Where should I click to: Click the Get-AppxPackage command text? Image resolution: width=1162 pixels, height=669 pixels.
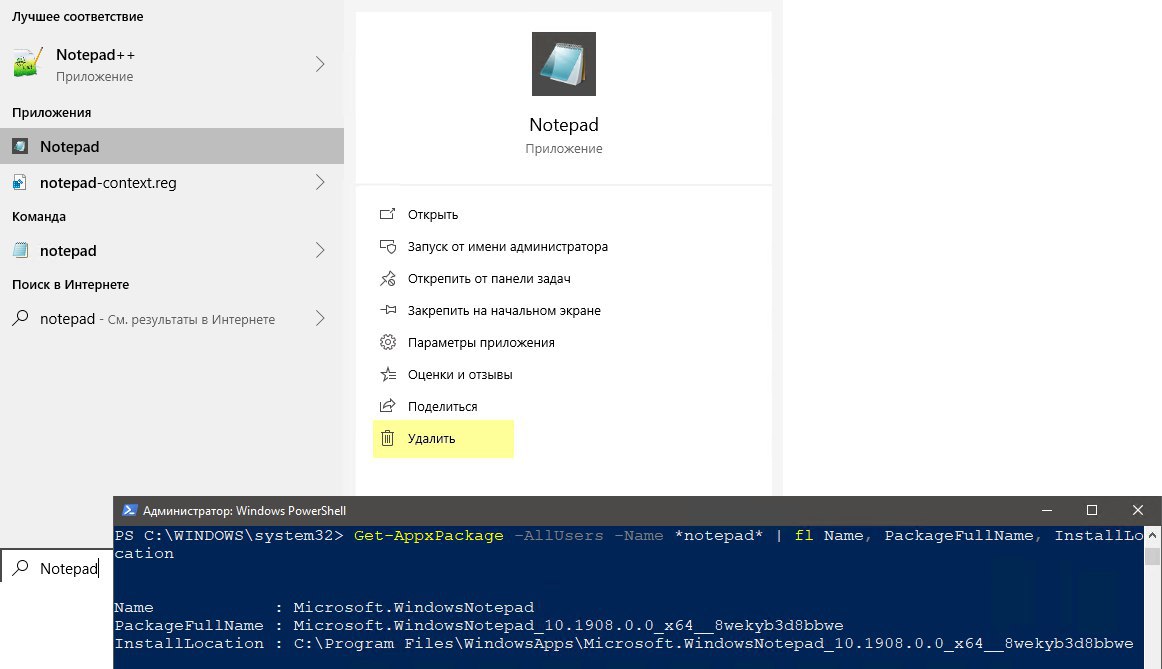click(428, 536)
